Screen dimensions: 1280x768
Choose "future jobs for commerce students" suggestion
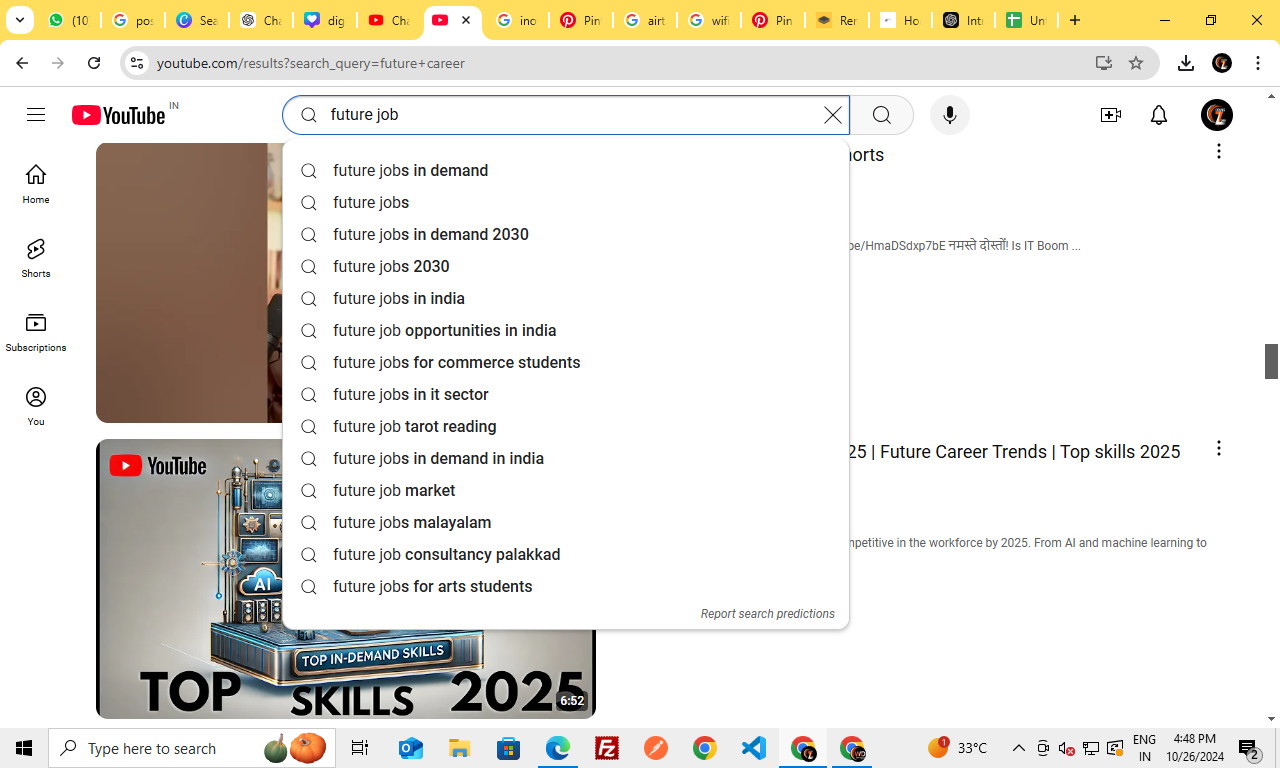tap(566, 362)
